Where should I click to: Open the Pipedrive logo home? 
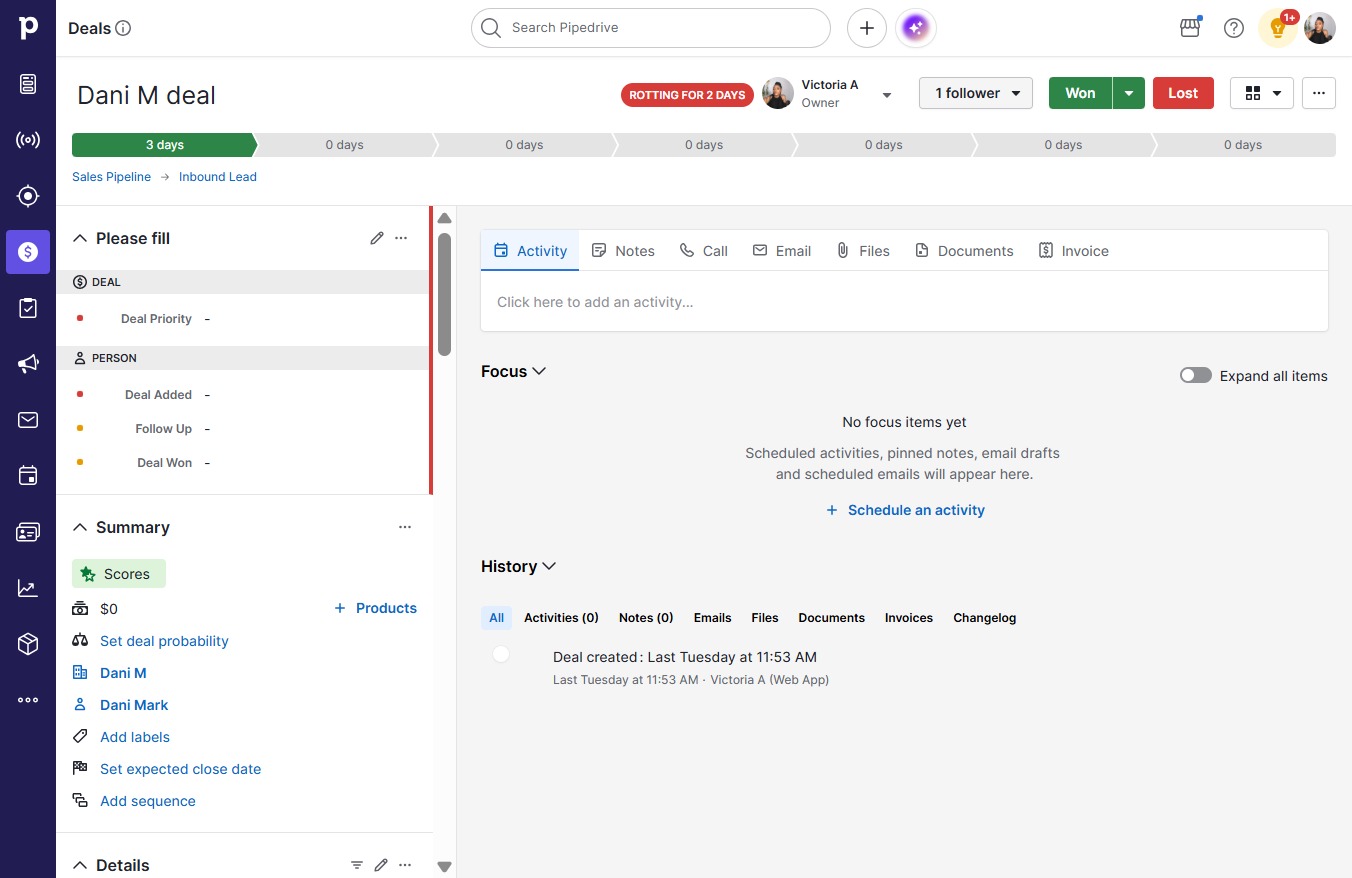tap(28, 28)
